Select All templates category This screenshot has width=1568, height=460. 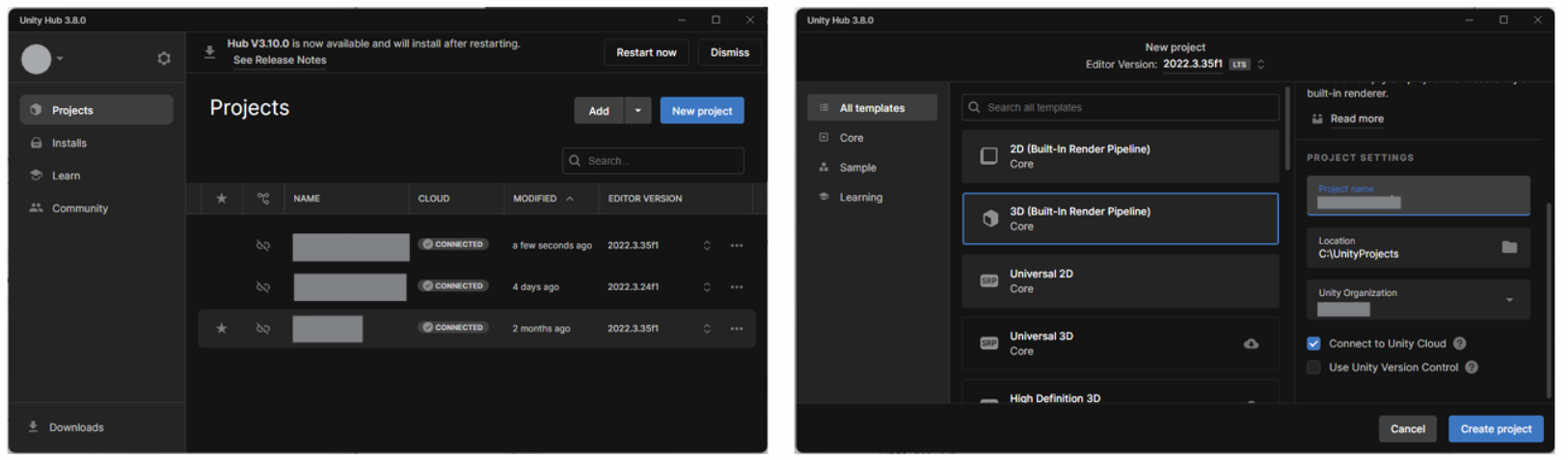[872, 108]
